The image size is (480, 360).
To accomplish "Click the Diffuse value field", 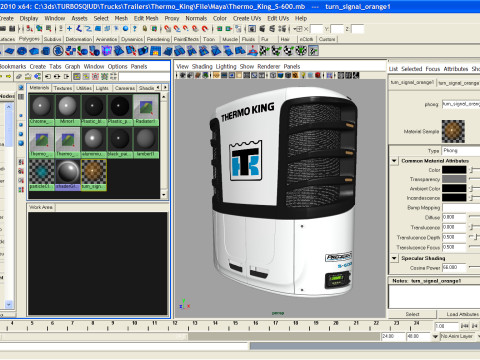I will [454, 217].
